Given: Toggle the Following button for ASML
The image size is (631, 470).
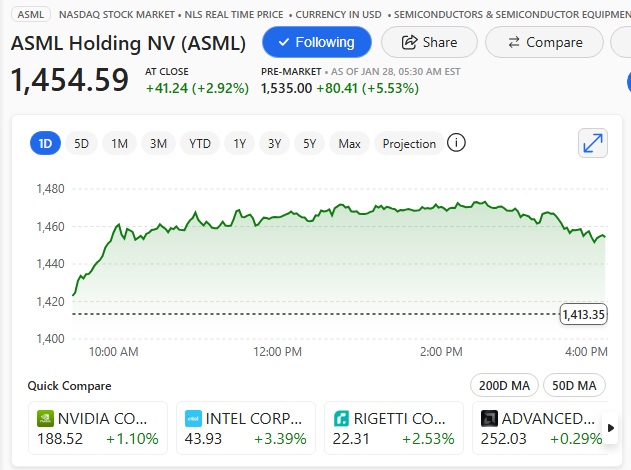Looking at the screenshot, I should [x=316, y=42].
